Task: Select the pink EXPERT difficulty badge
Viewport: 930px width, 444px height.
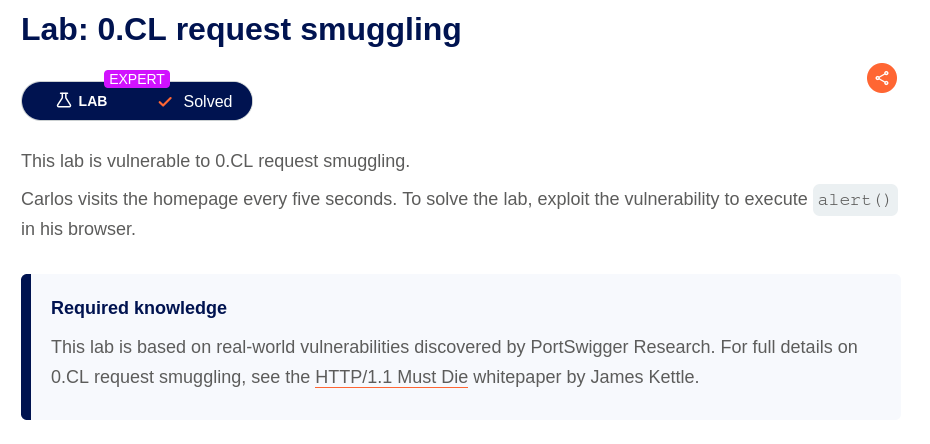Action: pyautogui.click(x=137, y=79)
